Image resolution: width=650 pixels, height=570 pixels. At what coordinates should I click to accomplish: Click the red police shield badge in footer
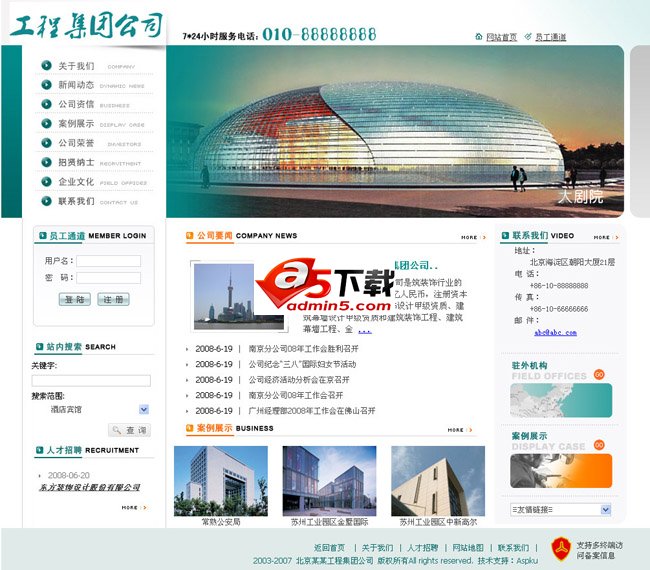click(560, 548)
